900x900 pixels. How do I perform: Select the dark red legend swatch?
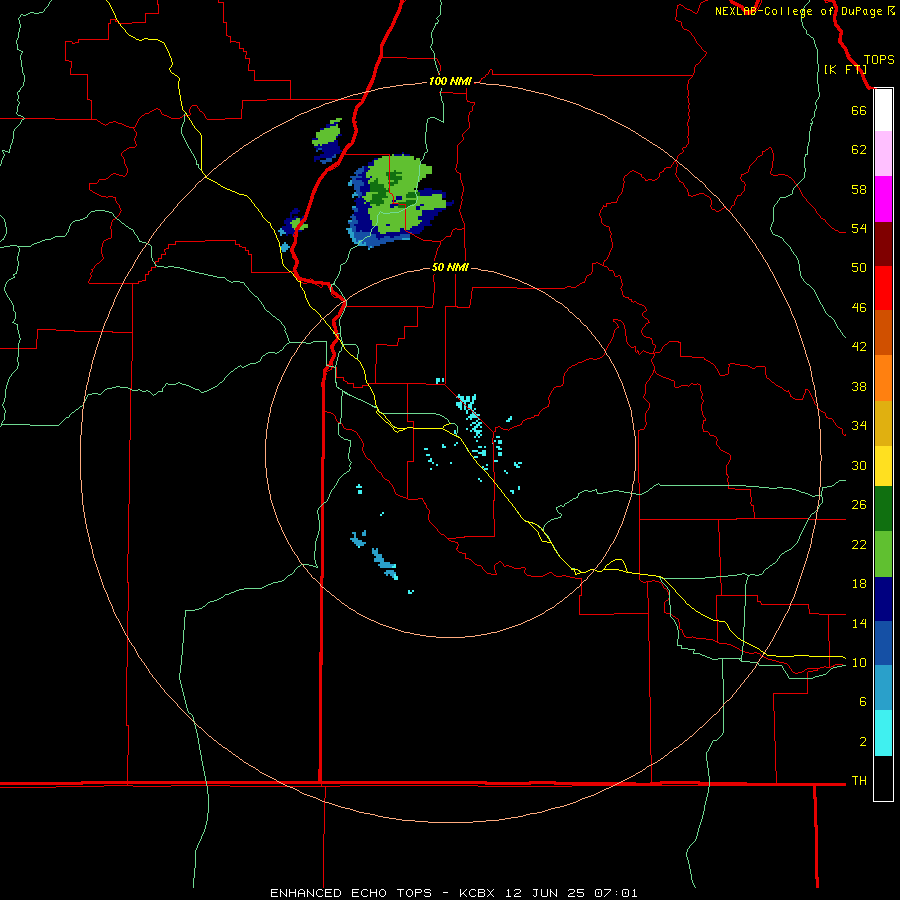coord(883,244)
